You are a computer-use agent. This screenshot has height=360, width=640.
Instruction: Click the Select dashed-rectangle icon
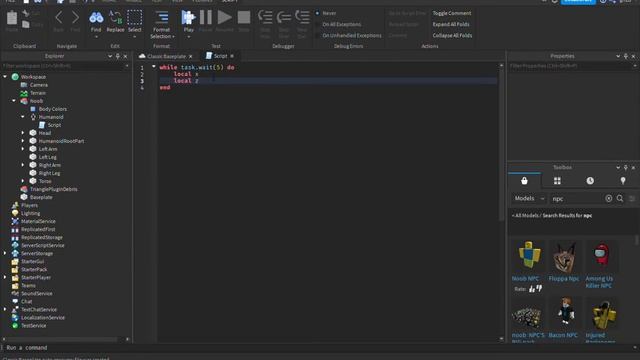click(134, 18)
